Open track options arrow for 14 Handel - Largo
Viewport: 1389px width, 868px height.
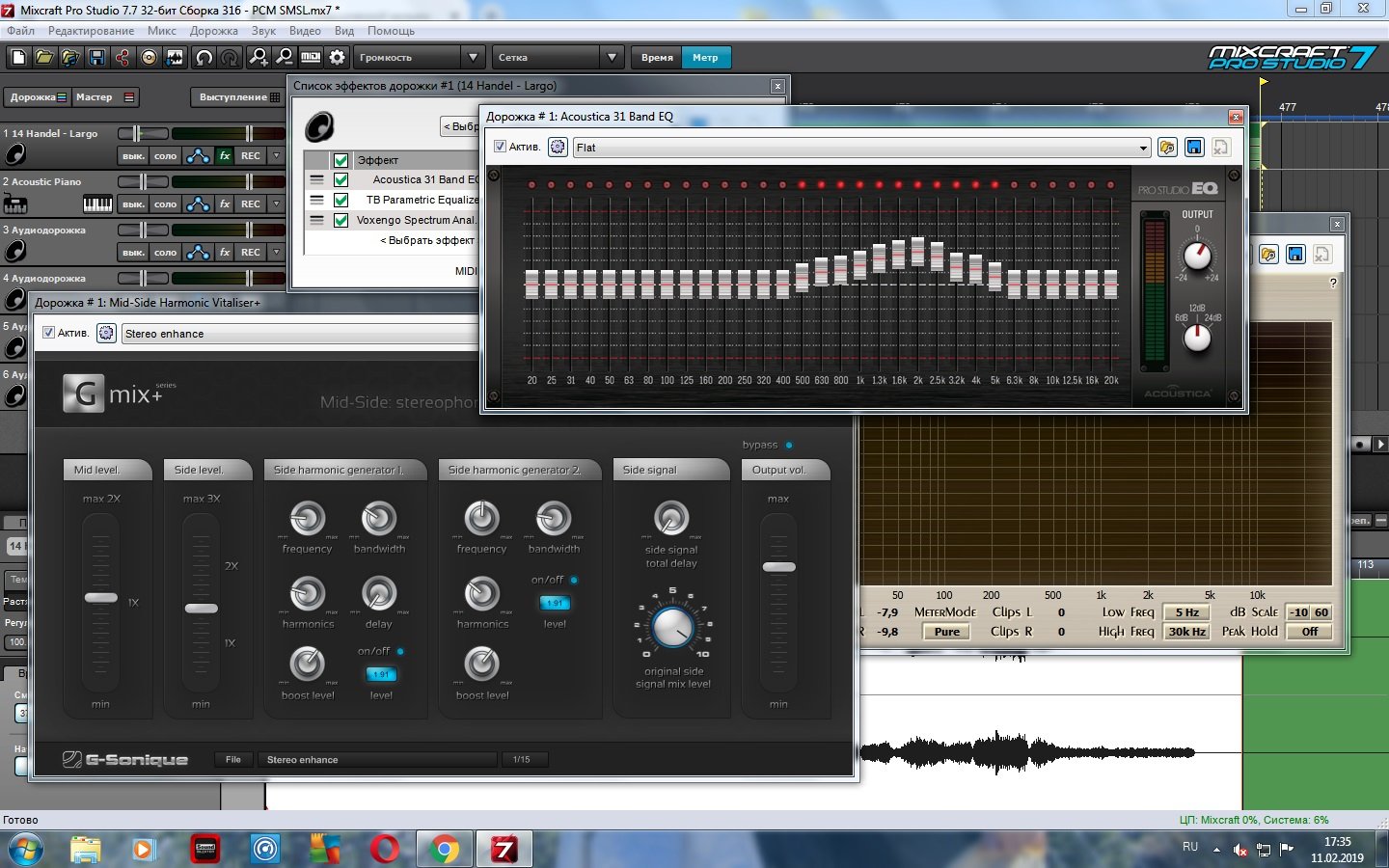277,155
